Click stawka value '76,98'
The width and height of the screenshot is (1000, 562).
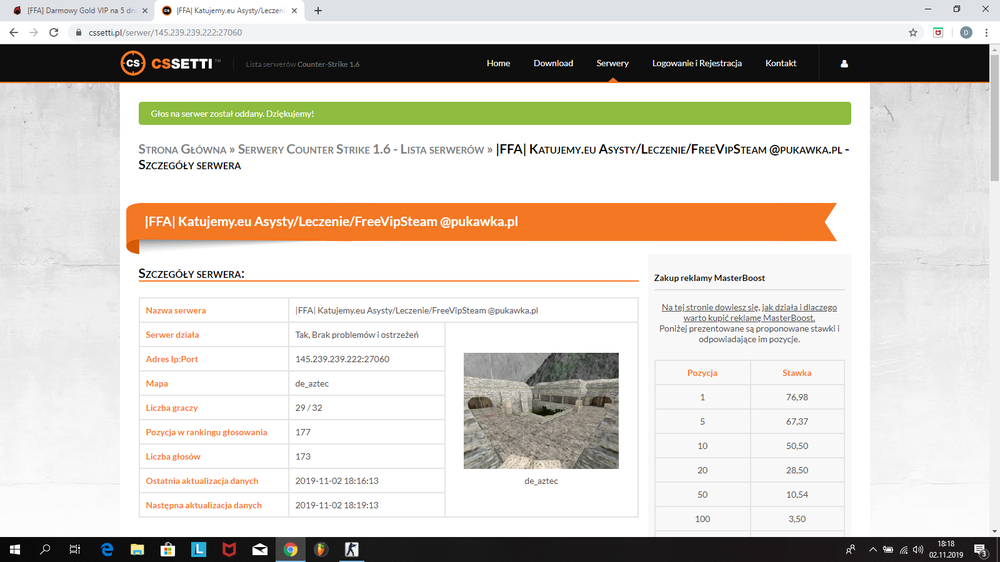797,397
